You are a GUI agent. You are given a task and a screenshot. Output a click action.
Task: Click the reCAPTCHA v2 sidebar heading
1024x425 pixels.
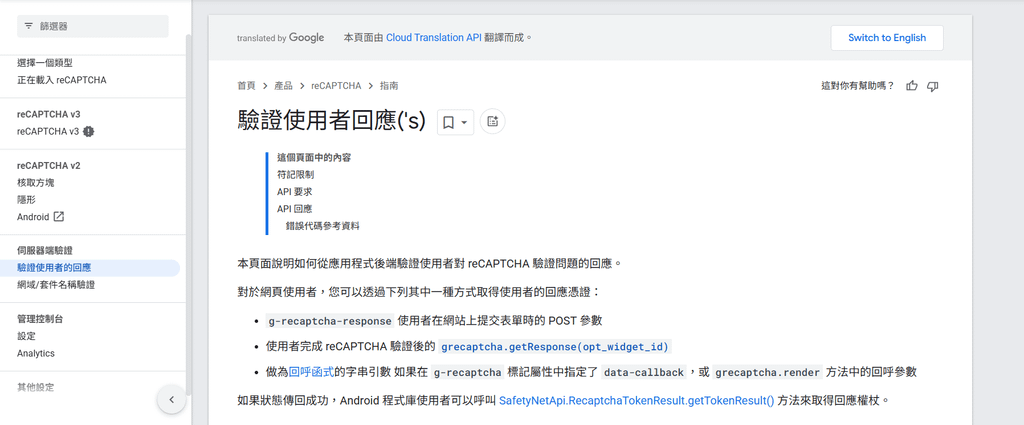coord(48,166)
